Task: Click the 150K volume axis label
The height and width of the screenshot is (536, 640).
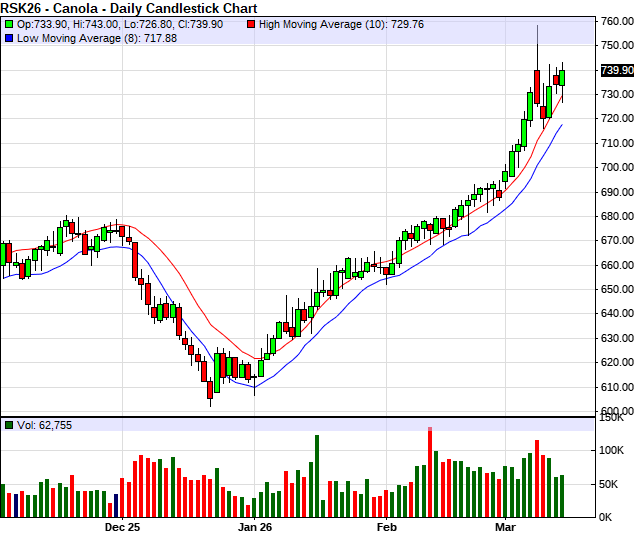Action: [612, 419]
